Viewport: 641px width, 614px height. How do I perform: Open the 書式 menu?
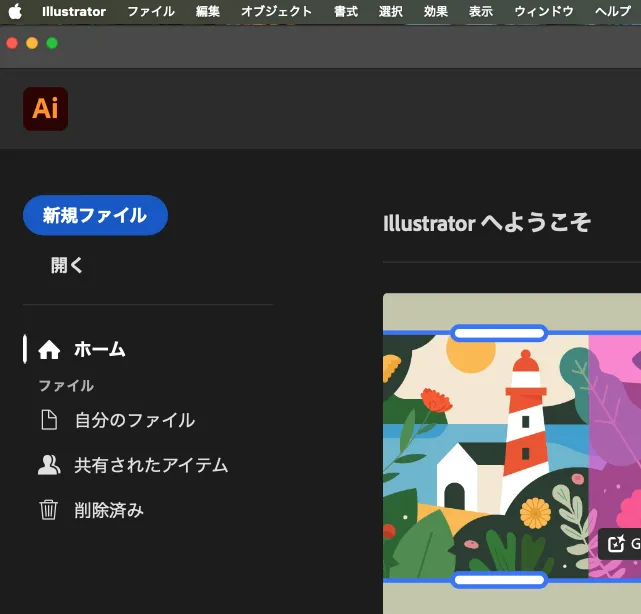pyautogui.click(x=346, y=11)
